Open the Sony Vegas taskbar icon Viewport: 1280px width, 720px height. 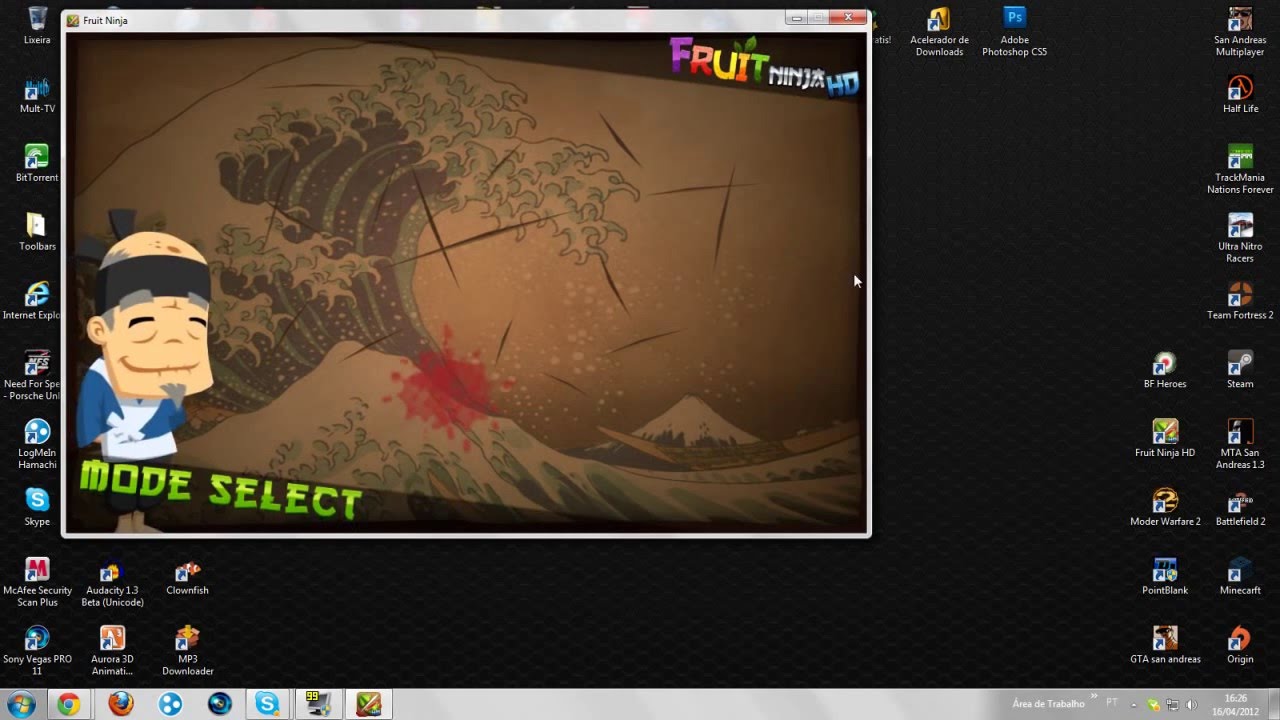tap(219, 705)
